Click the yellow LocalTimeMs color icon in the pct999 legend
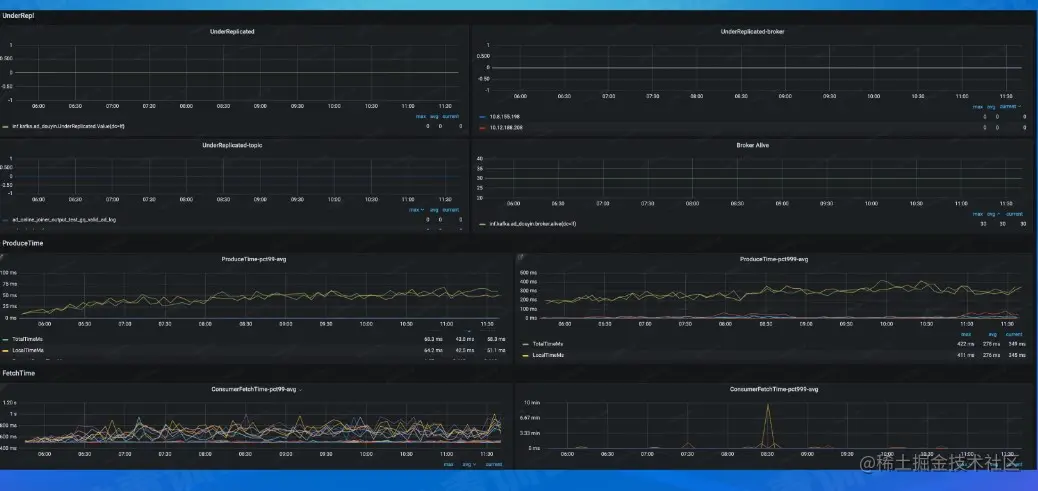The height and width of the screenshot is (491, 1038). (x=526, y=355)
